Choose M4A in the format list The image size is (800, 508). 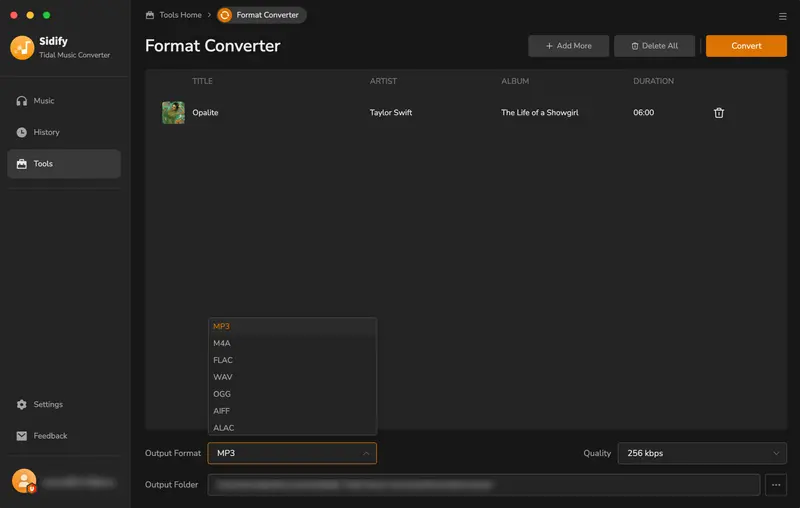tap(292, 343)
